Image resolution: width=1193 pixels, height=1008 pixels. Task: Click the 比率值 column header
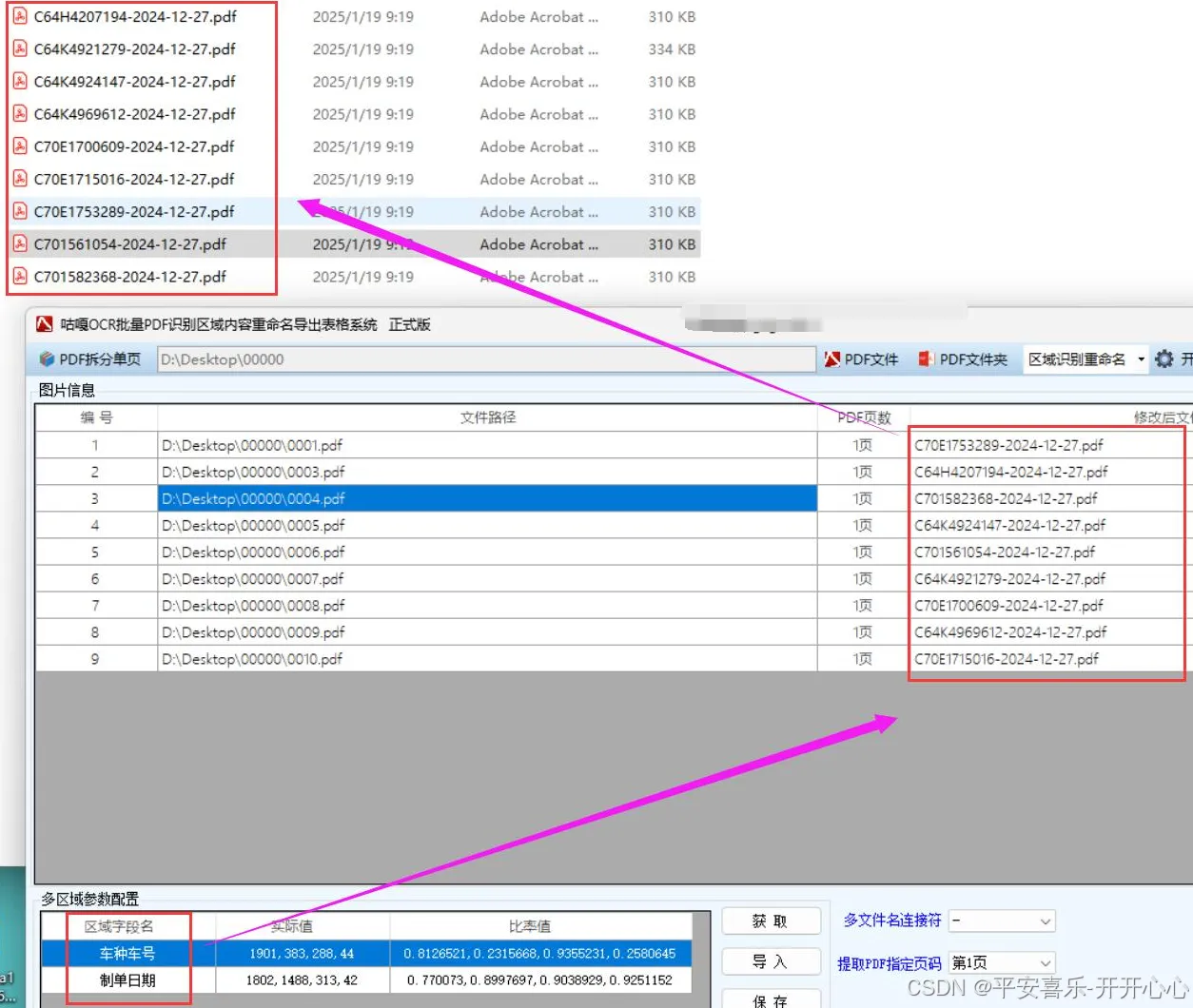pyautogui.click(x=530, y=926)
